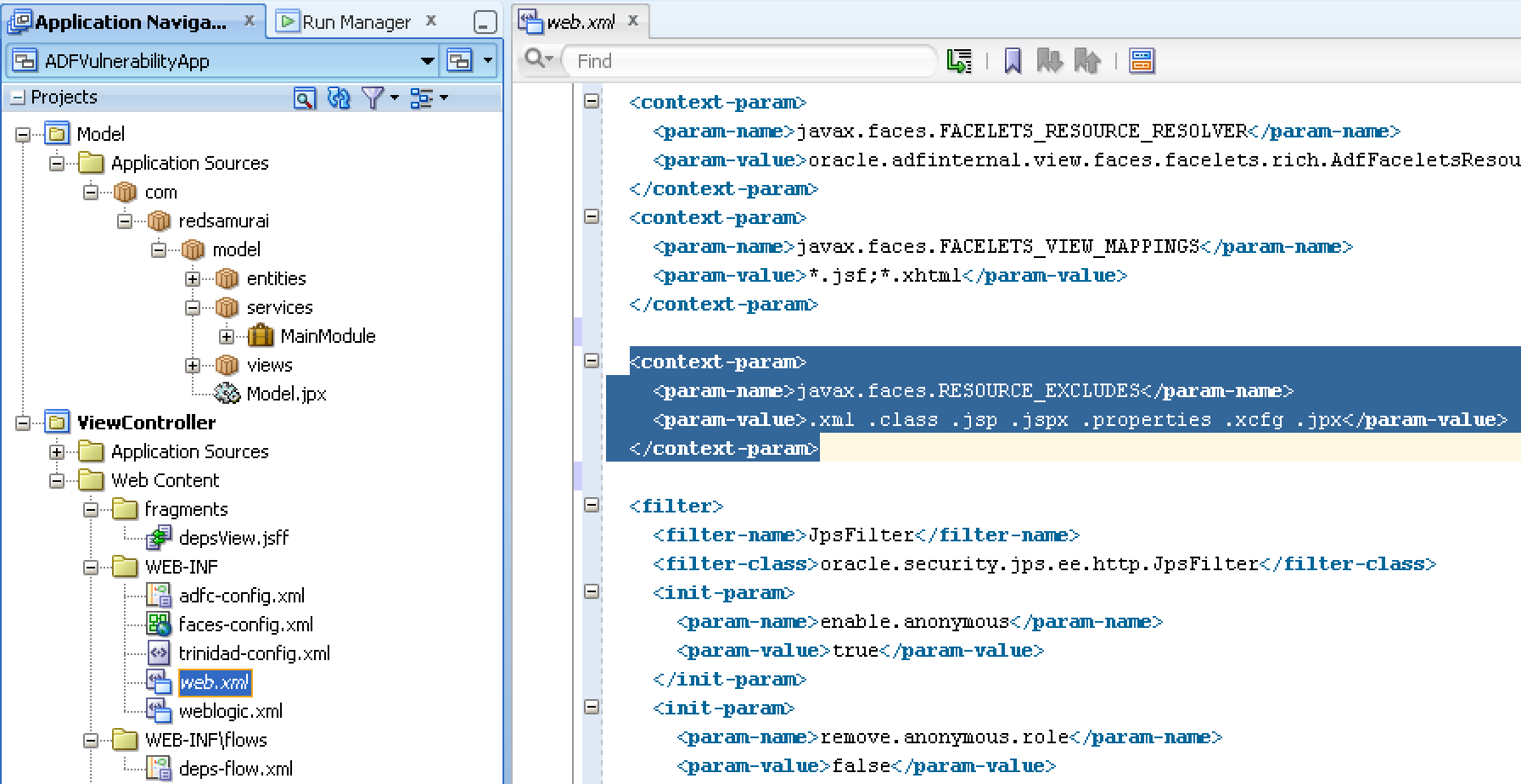Select Model's Application Sources folder
The width and height of the screenshot is (1521, 784).
(x=190, y=163)
